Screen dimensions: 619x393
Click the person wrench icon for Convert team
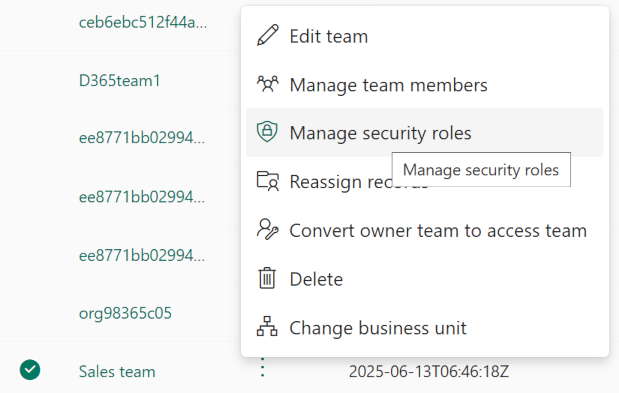click(x=268, y=229)
